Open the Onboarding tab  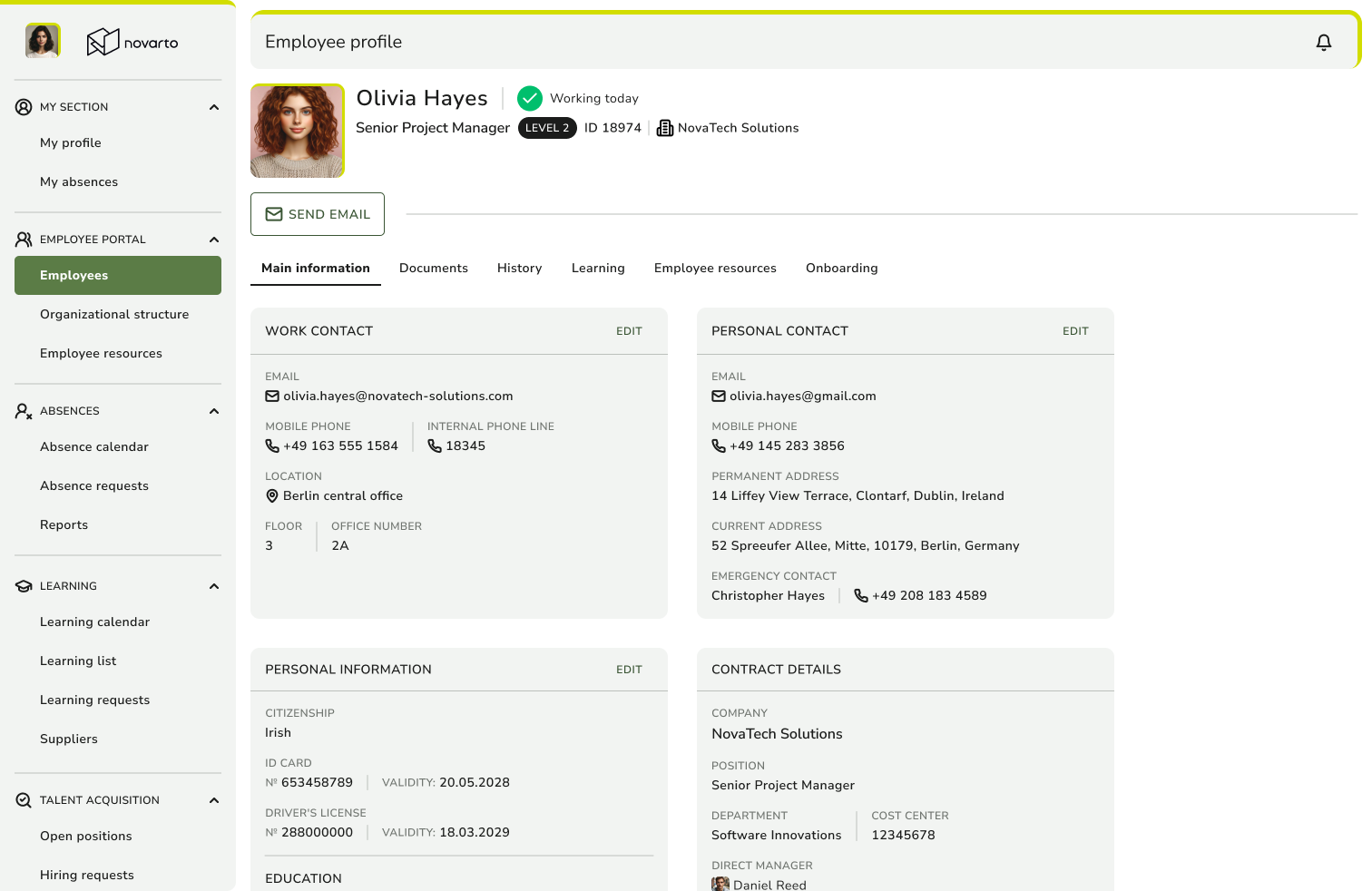[x=842, y=269]
